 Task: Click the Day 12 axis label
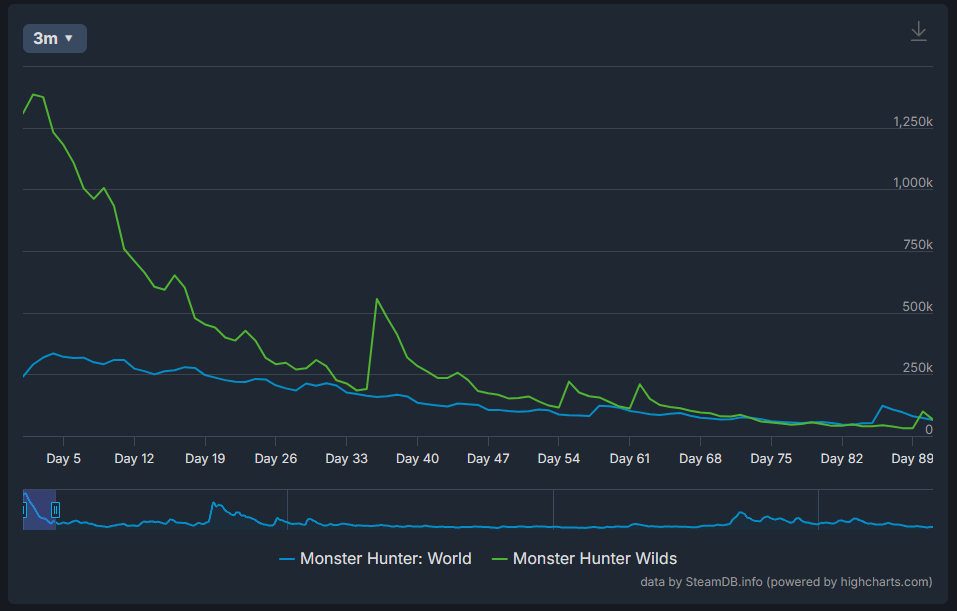click(134, 458)
